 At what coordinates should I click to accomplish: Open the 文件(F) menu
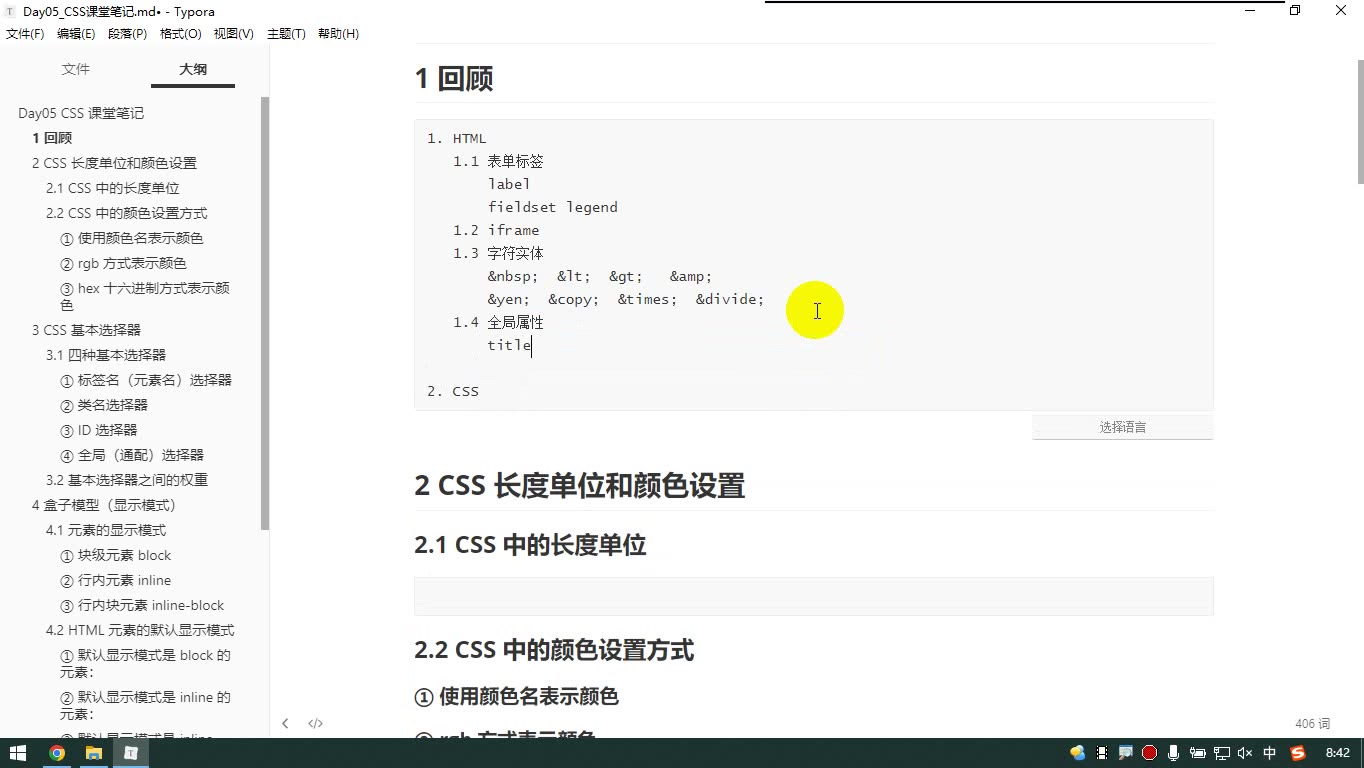point(25,34)
